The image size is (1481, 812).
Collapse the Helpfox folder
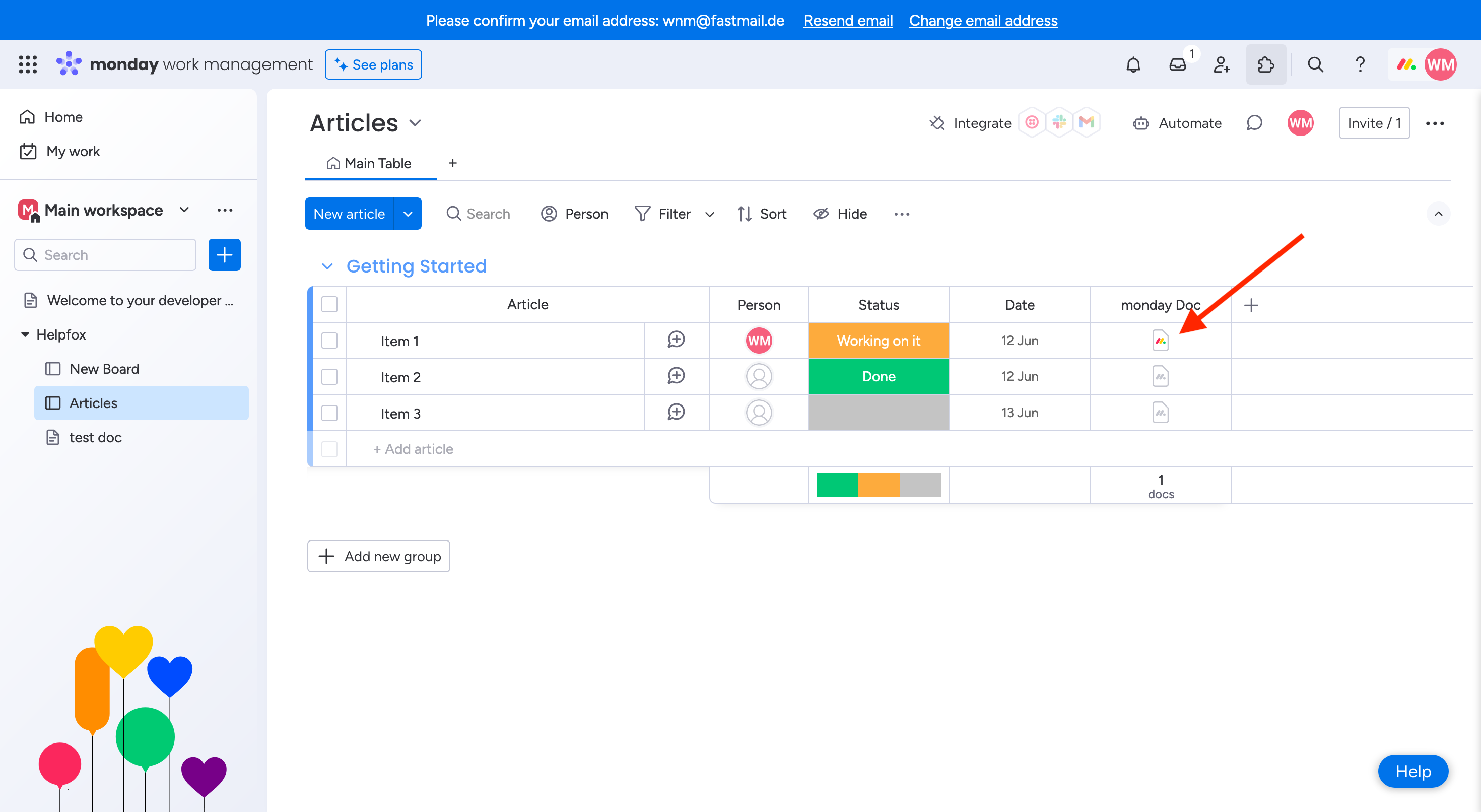pyautogui.click(x=25, y=334)
